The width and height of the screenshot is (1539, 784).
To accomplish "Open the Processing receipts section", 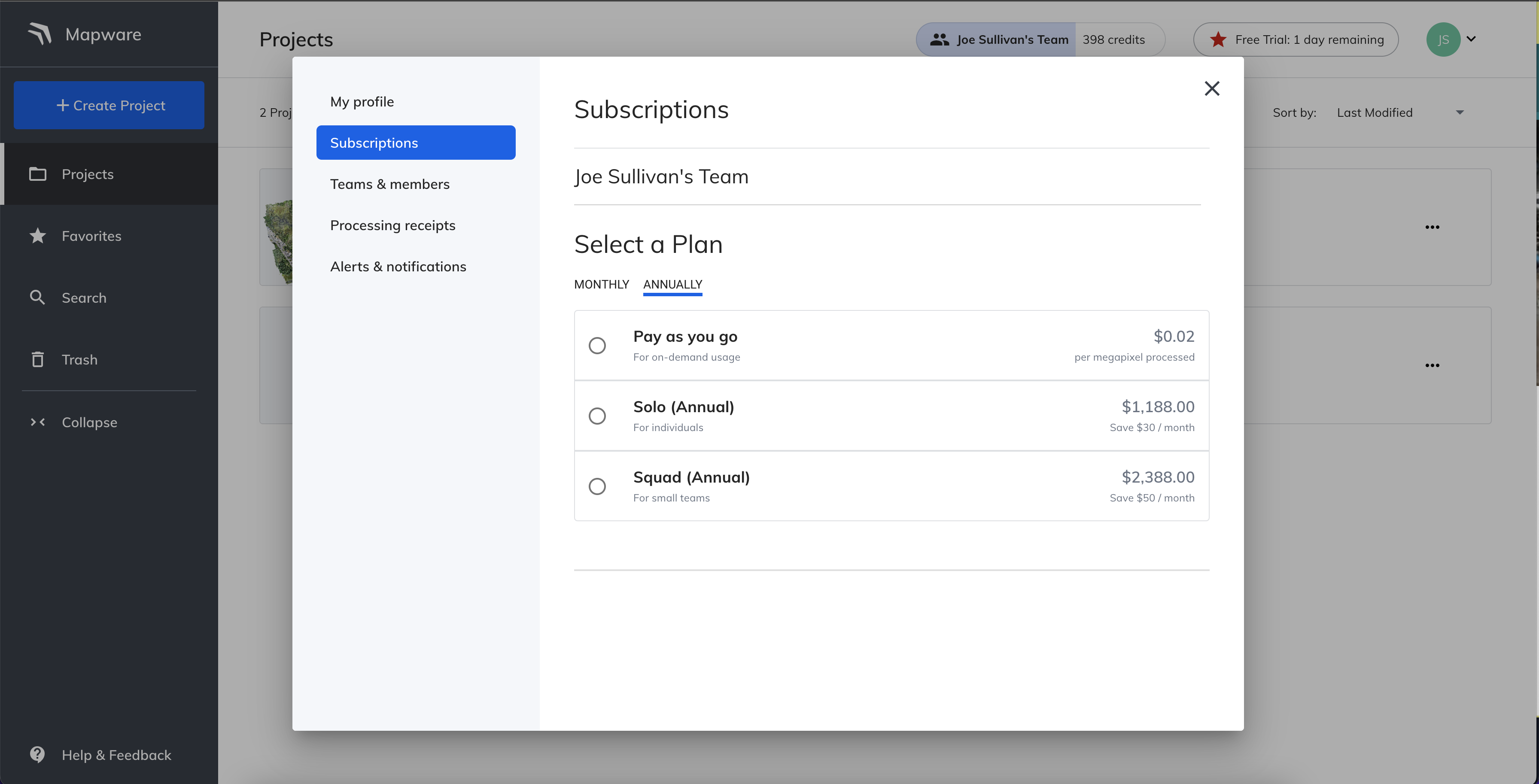I will click(x=392, y=225).
